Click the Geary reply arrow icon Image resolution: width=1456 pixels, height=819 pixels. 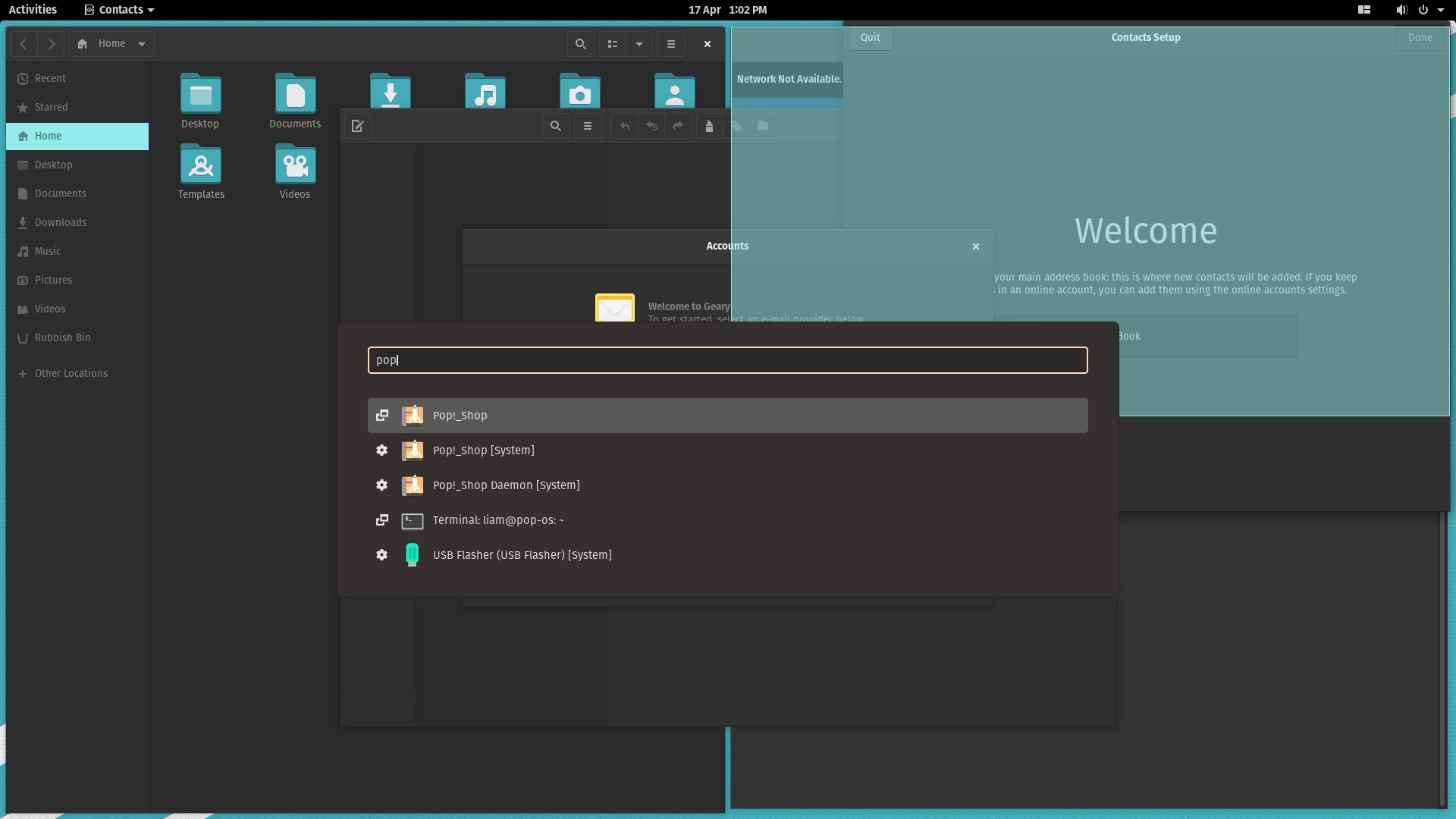pos(625,126)
